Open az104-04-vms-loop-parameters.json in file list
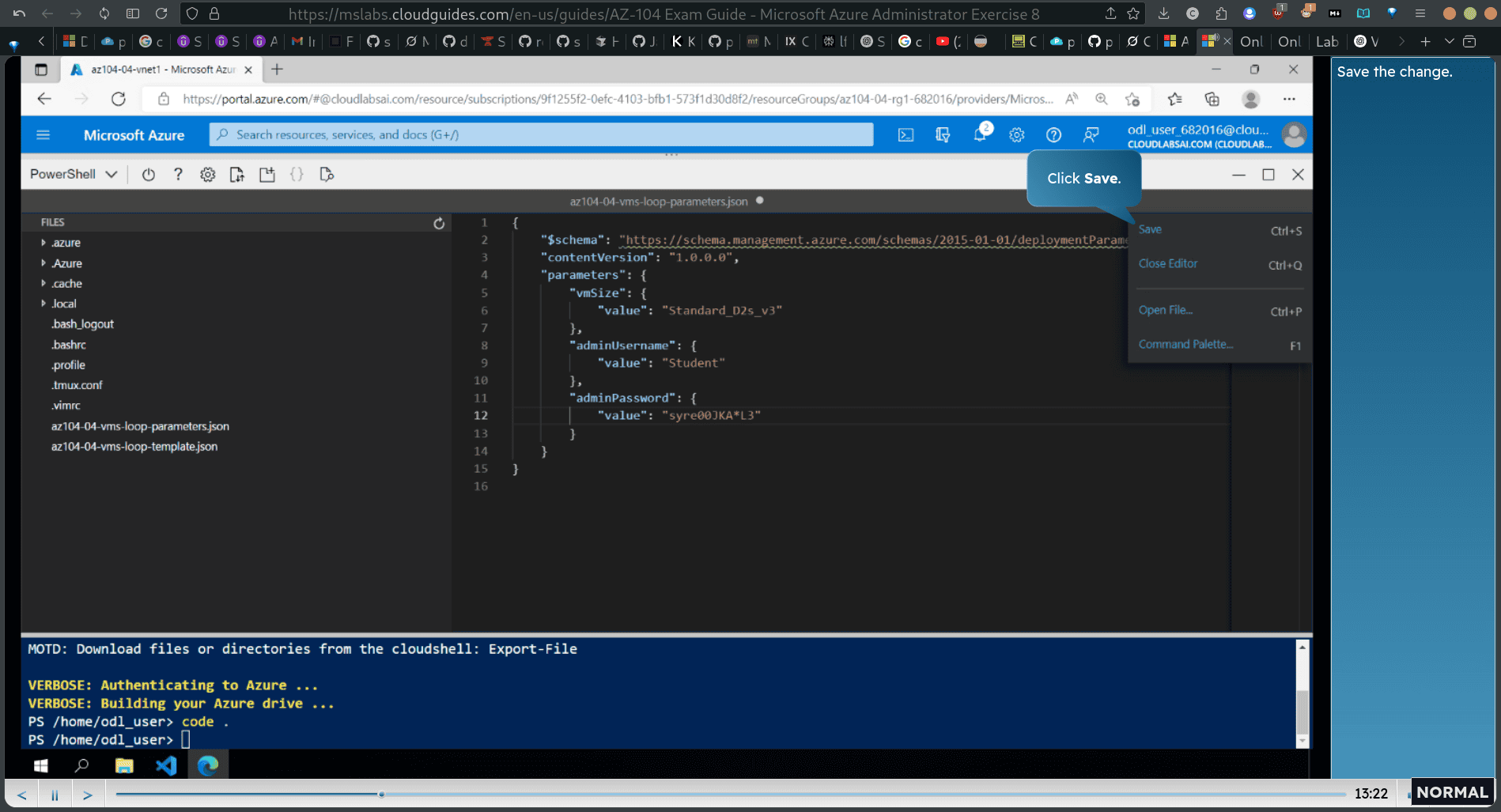This screenshot has width=1501, height=812. (x=140, y=426)
